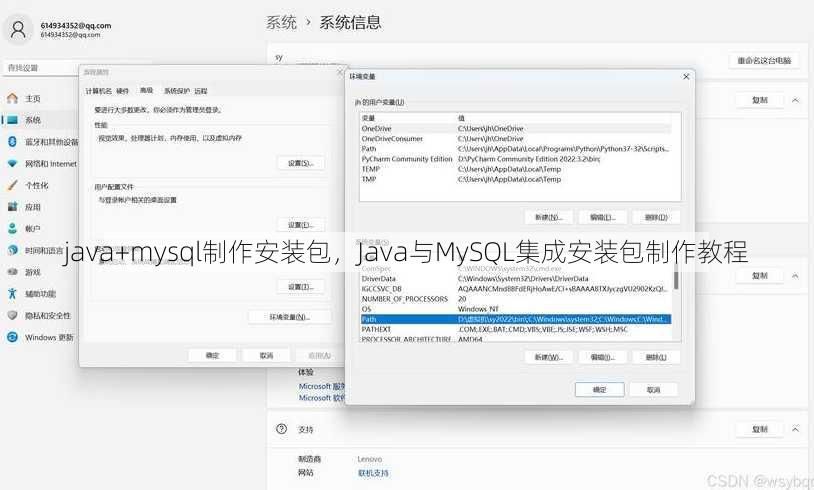
Task: Confirm 系统属性 dialog with 确定
Action: (x=212, y=356)
